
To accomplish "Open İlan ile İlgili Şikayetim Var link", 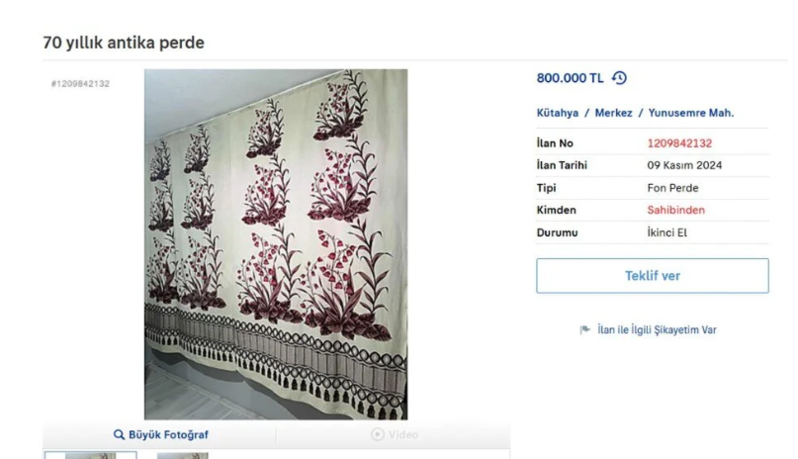I will [657, 330].
